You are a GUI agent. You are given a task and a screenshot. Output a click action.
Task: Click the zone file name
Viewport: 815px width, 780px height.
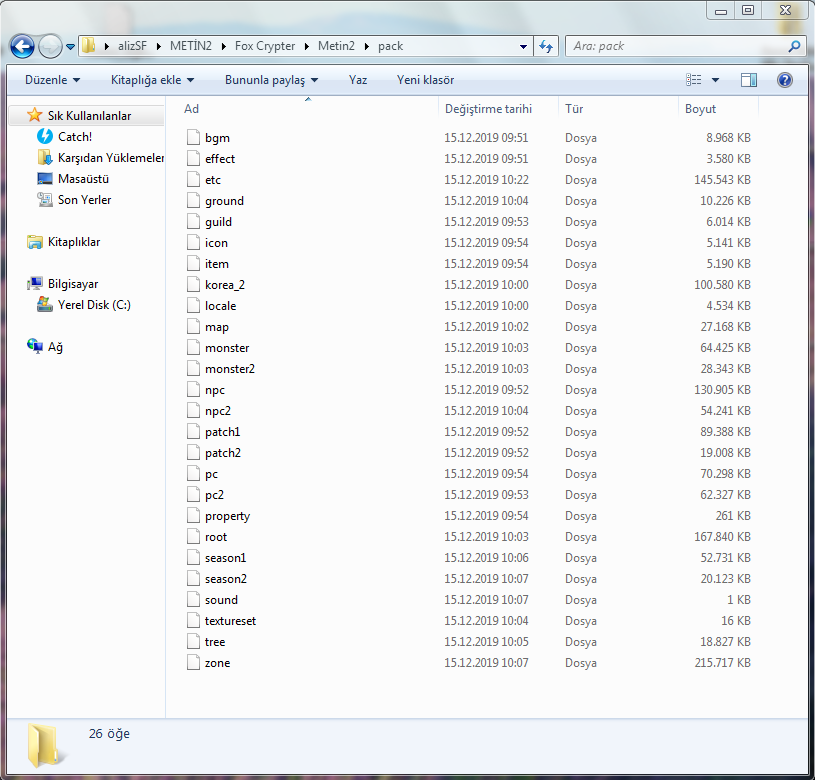217,663
